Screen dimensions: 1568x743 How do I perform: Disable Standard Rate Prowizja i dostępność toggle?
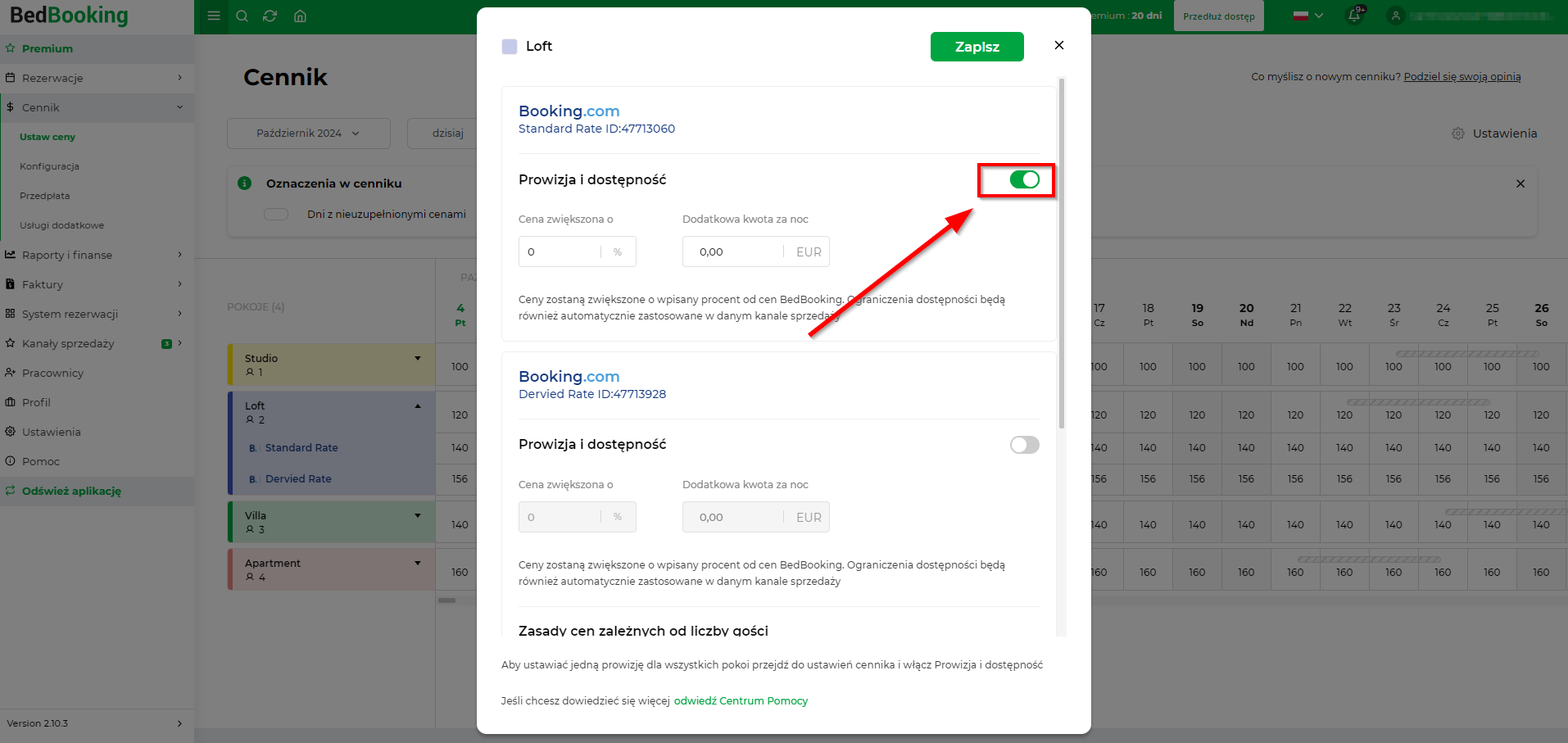[1025, 179]
